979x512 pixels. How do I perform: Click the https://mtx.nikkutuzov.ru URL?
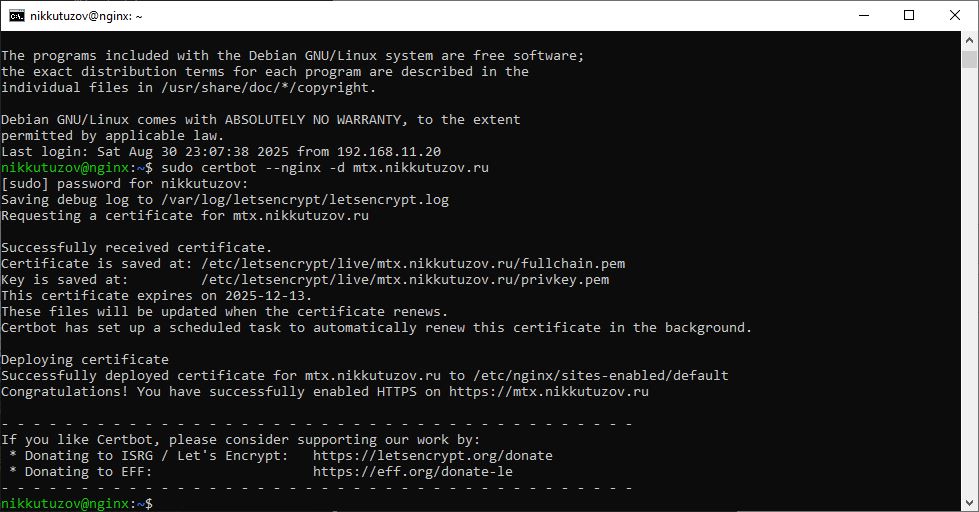click(548, 392)
